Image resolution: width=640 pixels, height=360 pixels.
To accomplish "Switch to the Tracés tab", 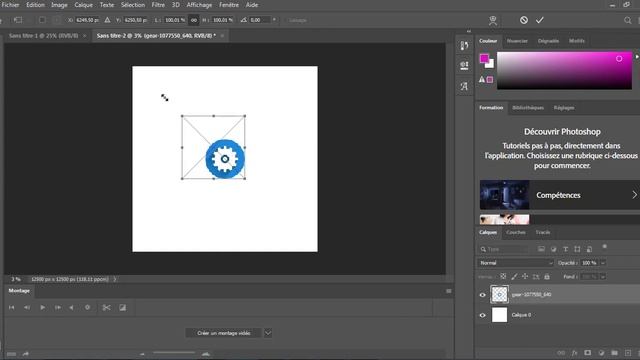I will (542, 232).
